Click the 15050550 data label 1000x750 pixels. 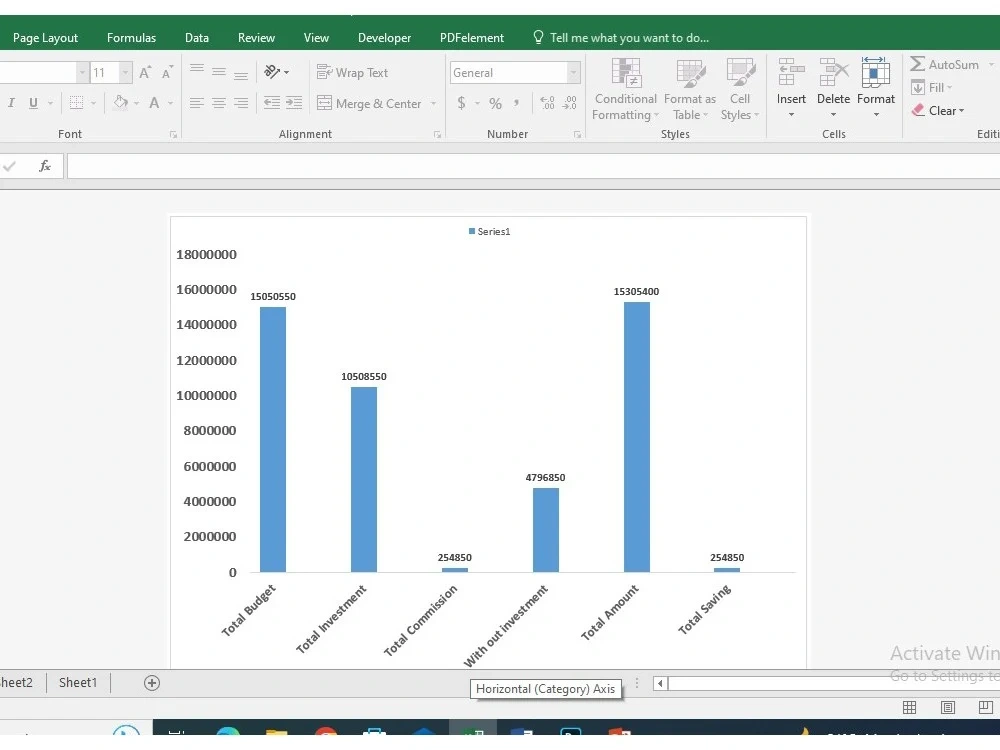click(x=273, y=297)
